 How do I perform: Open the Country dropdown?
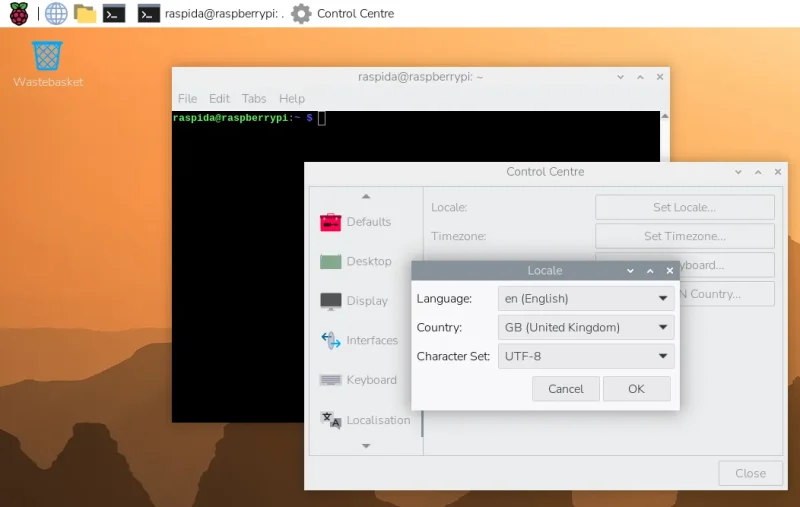pyautogui.click(x=586, y=327)
